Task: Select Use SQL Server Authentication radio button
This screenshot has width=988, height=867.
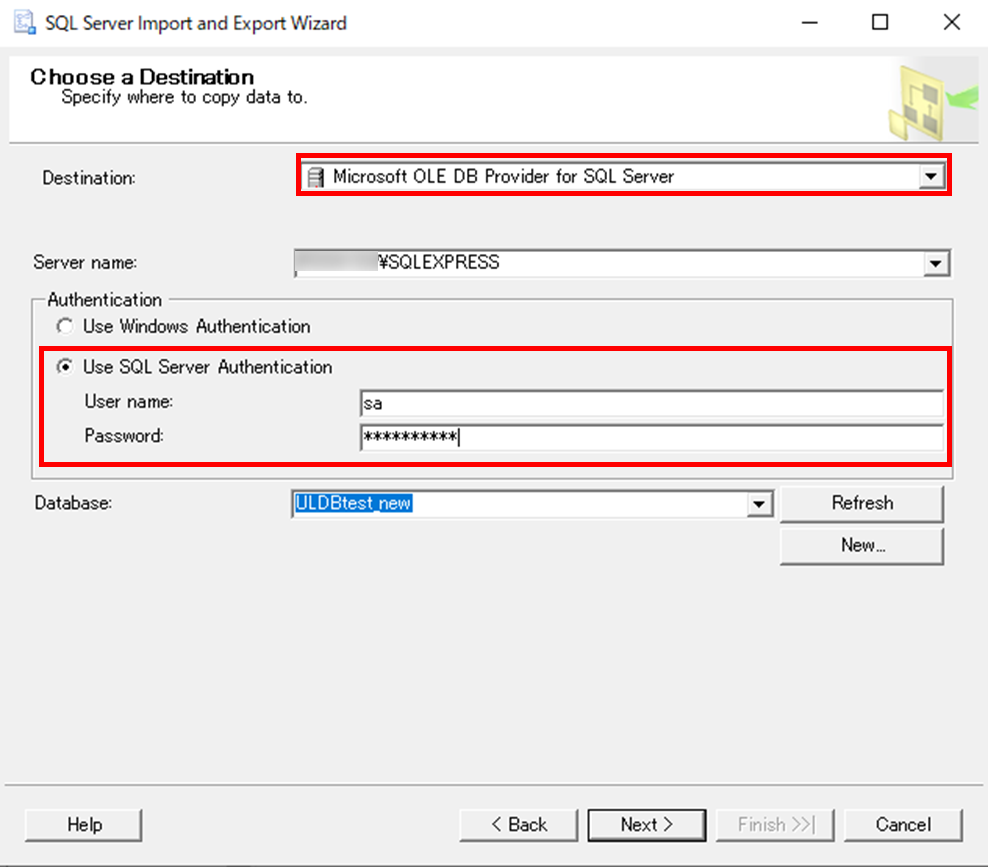Action: (64, 367)
